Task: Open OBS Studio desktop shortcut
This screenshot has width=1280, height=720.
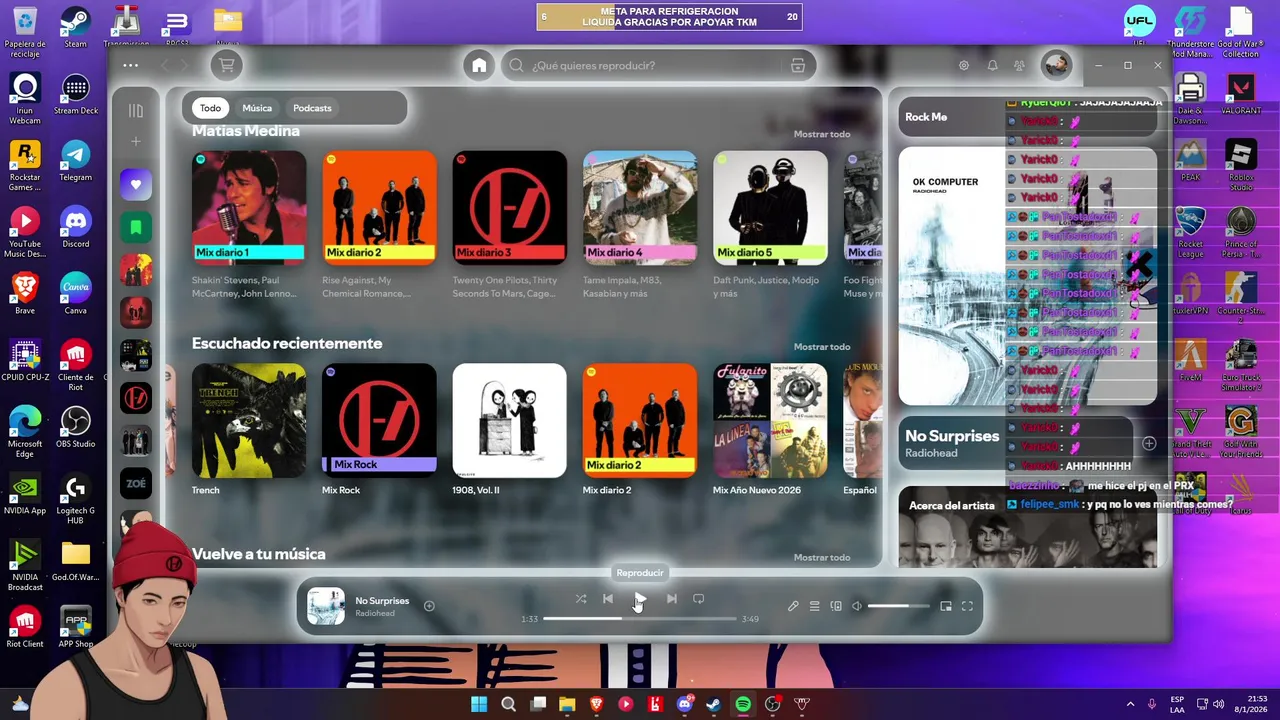Action: point(76,428)
